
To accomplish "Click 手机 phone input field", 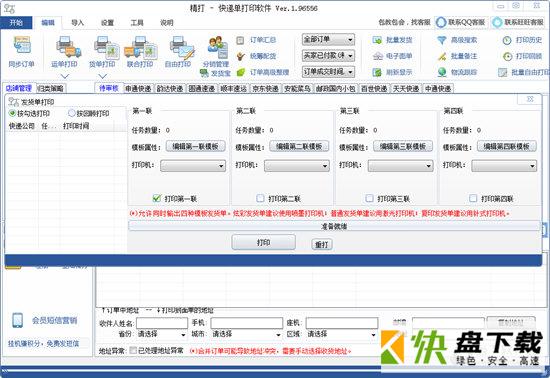I will (247, 323).
